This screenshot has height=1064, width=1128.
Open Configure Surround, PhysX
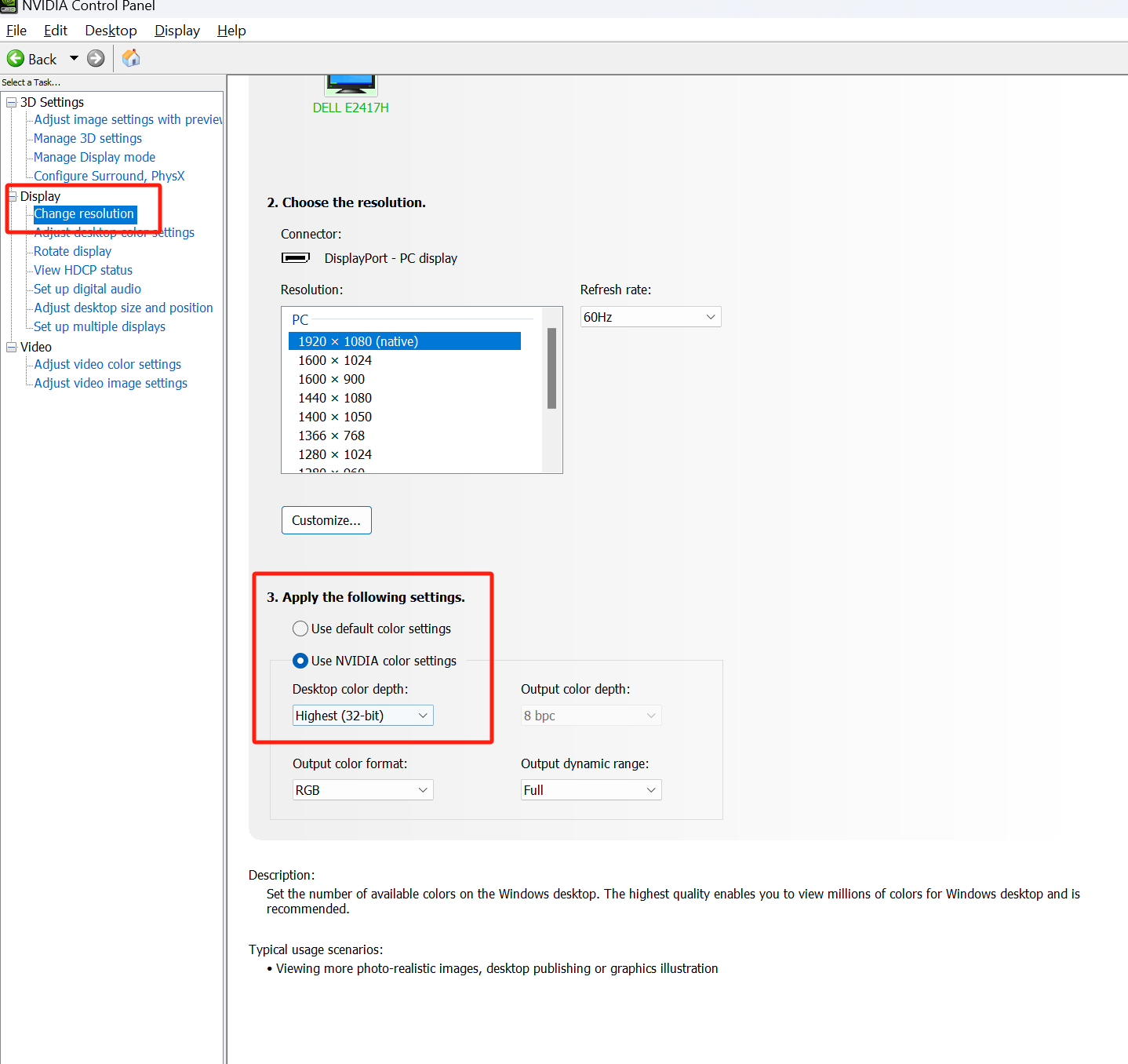point(109,176)
